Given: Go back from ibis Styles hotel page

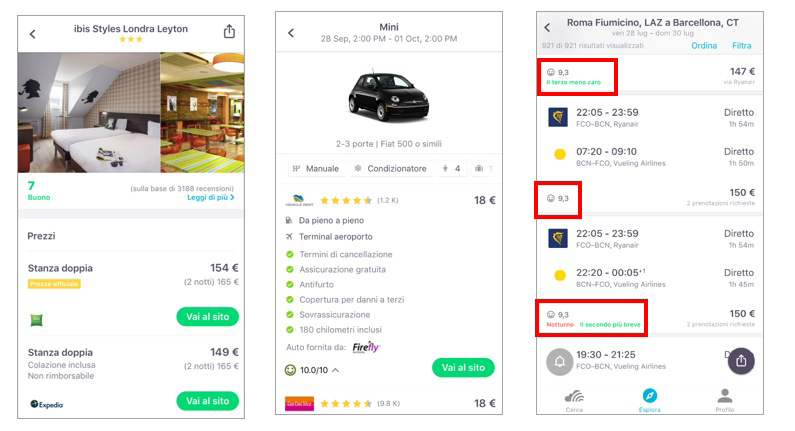Looking at the screenshot, I should (x=33, y=34).
